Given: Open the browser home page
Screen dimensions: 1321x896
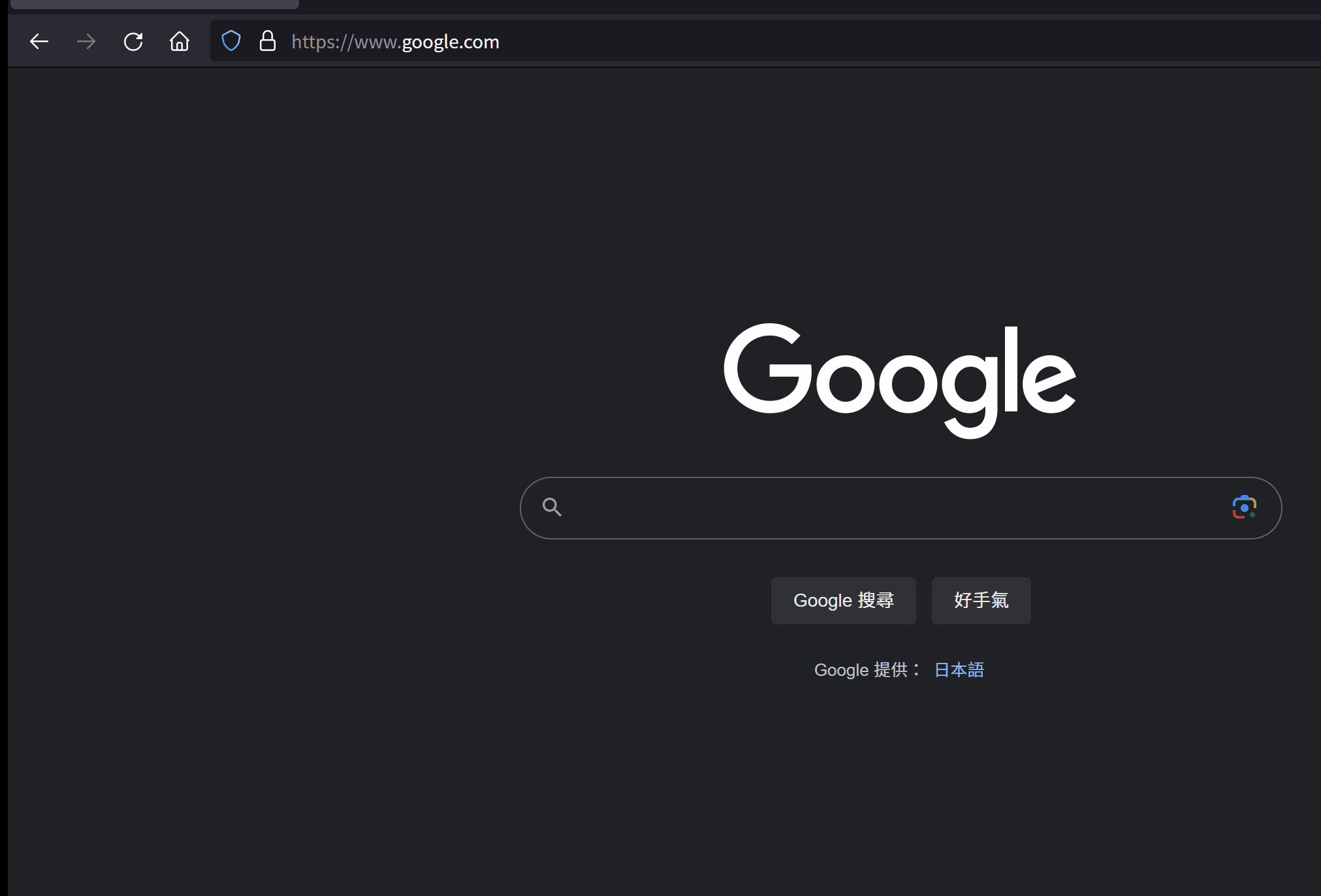Looking at the screenshot, I should click(x=179, y=41).
